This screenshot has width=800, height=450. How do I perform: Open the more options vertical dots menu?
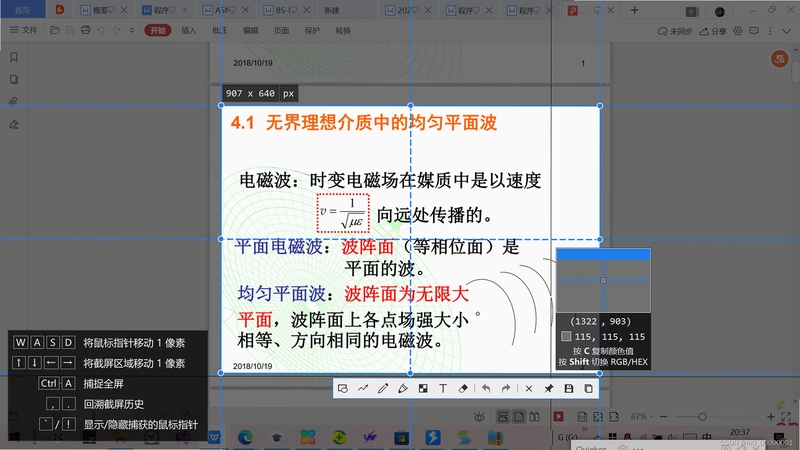click(770, 31)
